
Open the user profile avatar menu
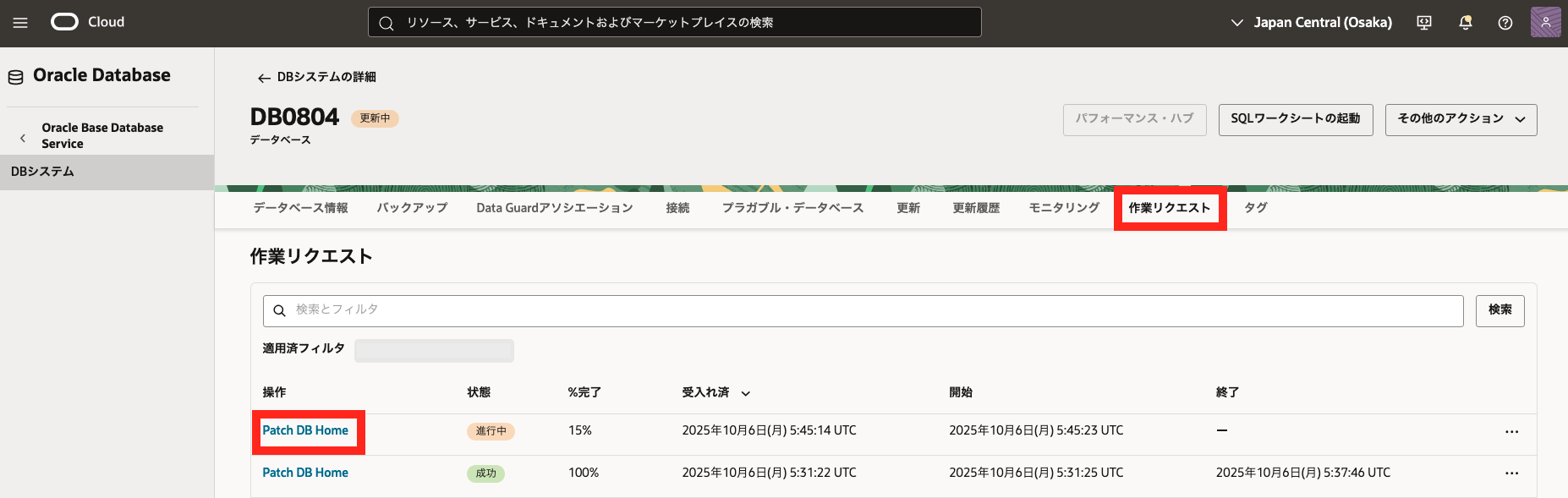(1545, 23)
